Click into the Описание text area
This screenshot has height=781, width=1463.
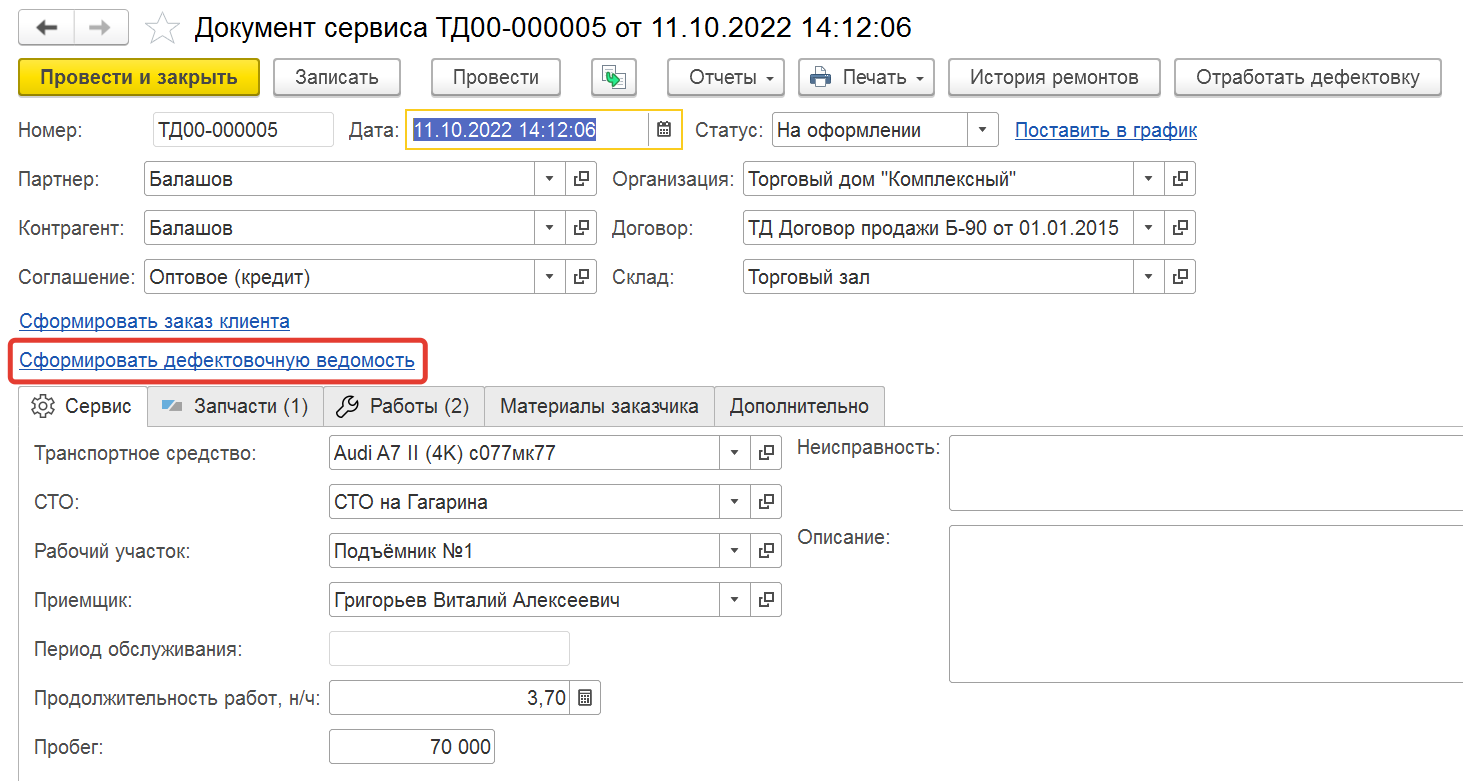1206,604
